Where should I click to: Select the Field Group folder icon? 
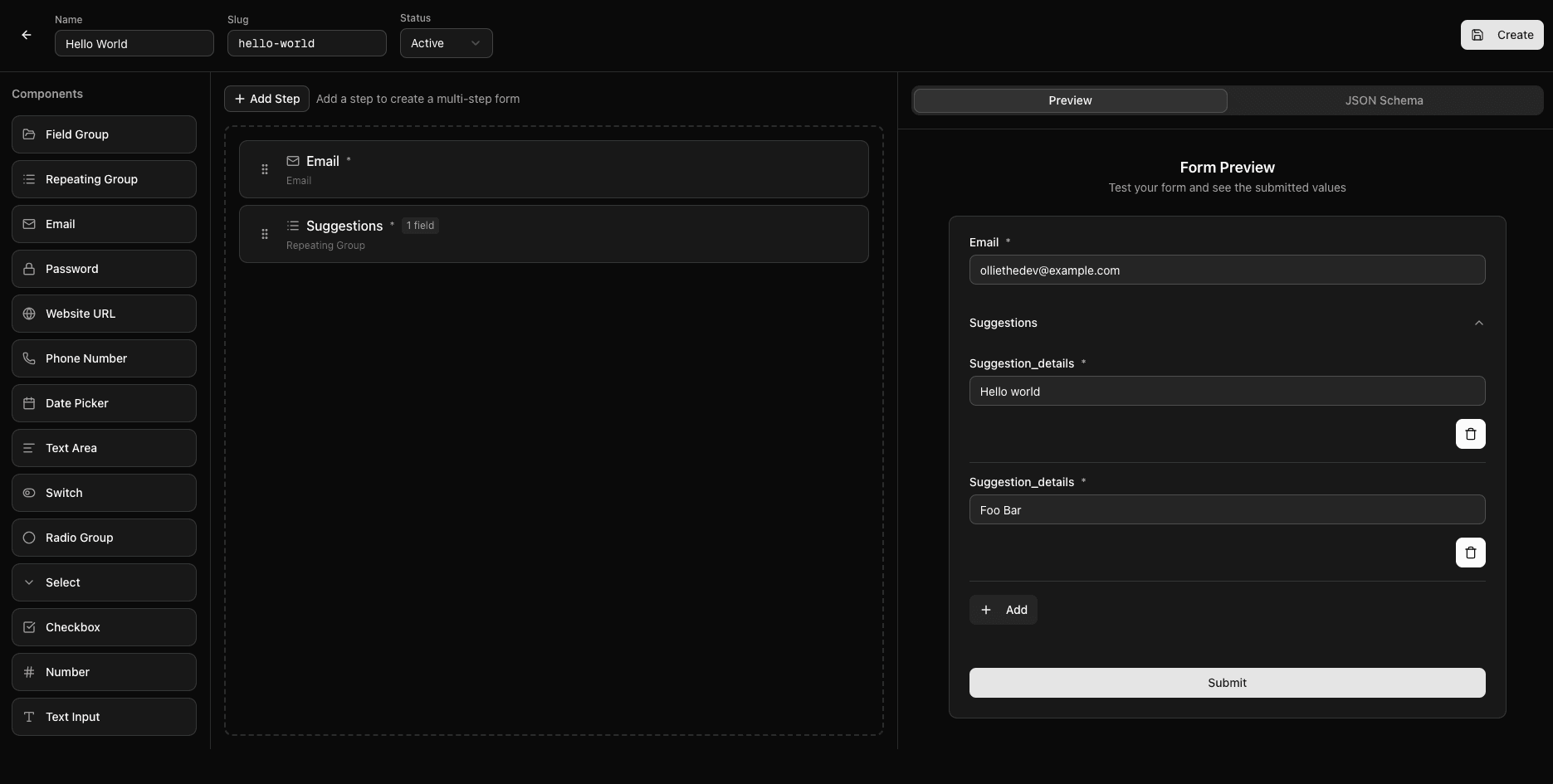point(29,134)
